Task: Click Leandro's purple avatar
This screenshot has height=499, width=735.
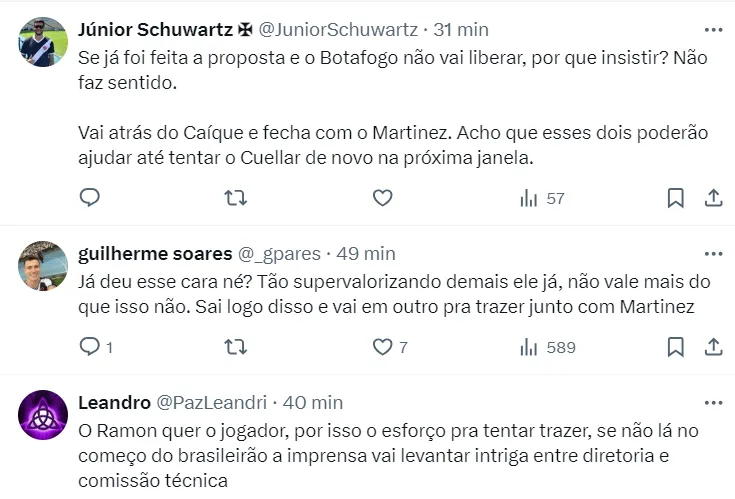Action: (44, 414)
